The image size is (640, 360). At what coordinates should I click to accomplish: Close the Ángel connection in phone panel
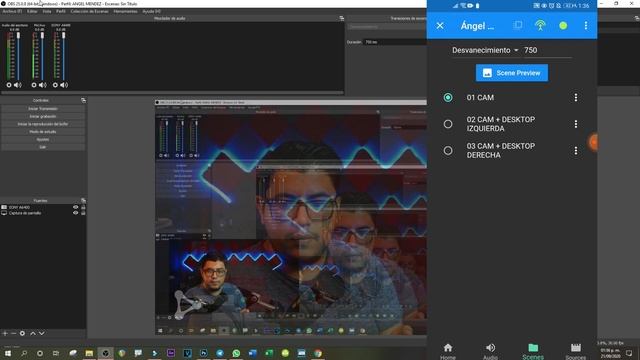point(440,26)
